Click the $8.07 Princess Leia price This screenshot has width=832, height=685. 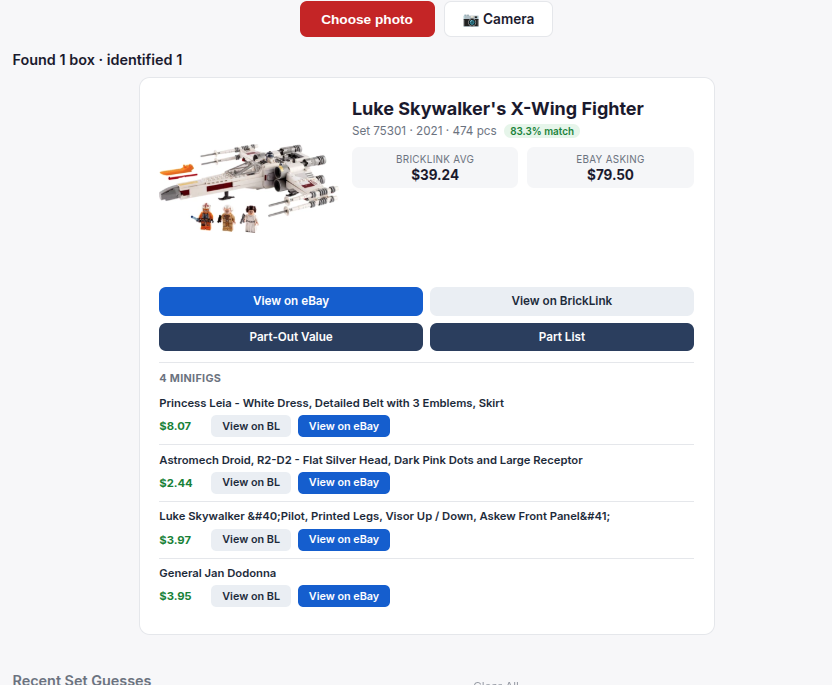(x=175, y=426)
